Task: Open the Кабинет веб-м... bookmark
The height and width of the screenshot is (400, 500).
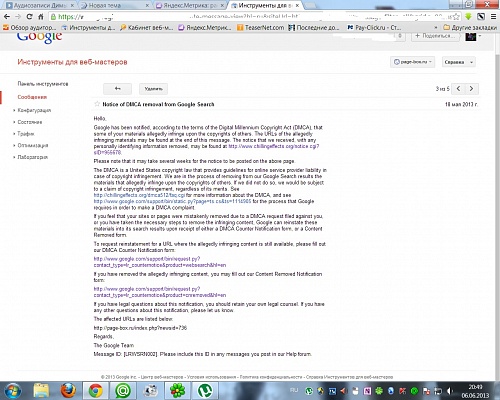Action: 147,28
